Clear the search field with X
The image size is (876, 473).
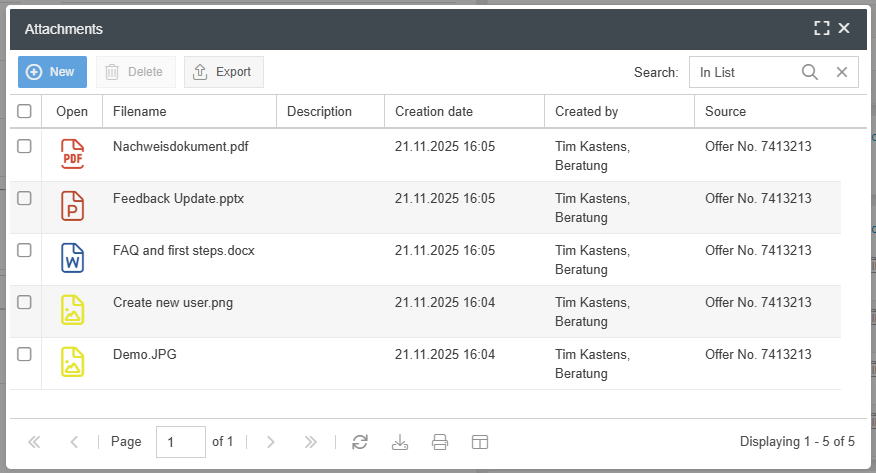click(x=842, y=72)
